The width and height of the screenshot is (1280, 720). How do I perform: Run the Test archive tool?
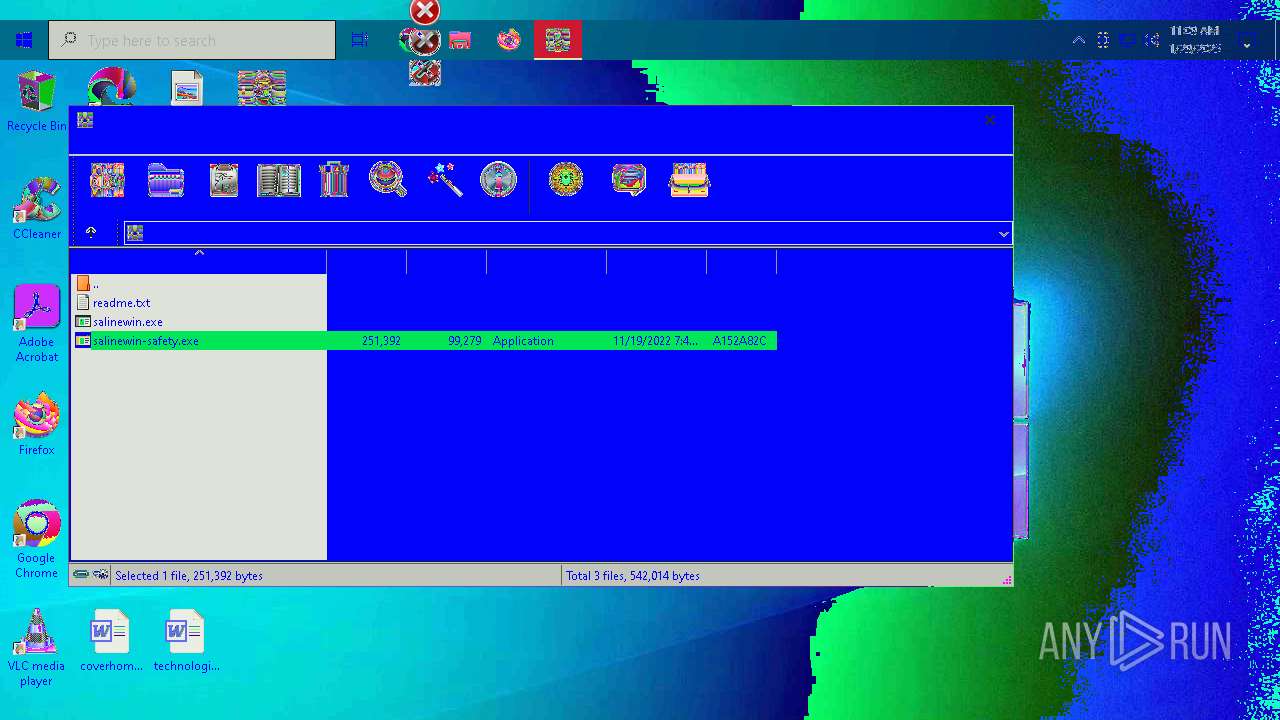click(x=223, y=180)
